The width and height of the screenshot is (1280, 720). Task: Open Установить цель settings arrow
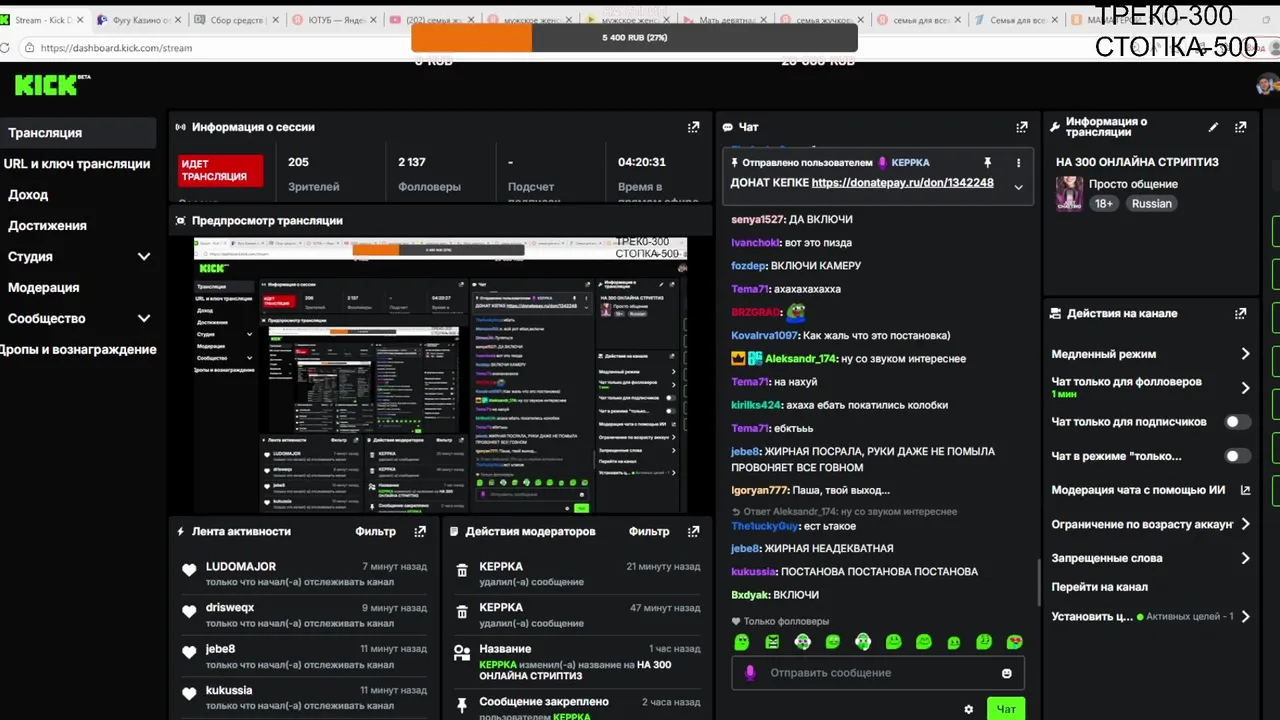point(1245,617)
